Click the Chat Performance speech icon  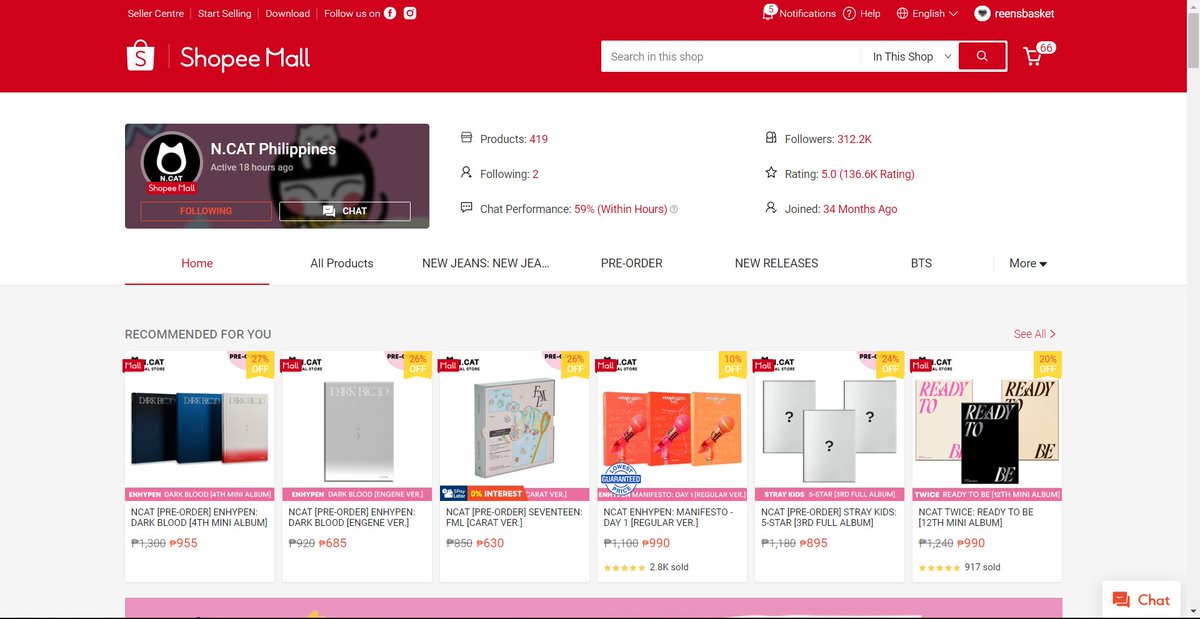466,208
